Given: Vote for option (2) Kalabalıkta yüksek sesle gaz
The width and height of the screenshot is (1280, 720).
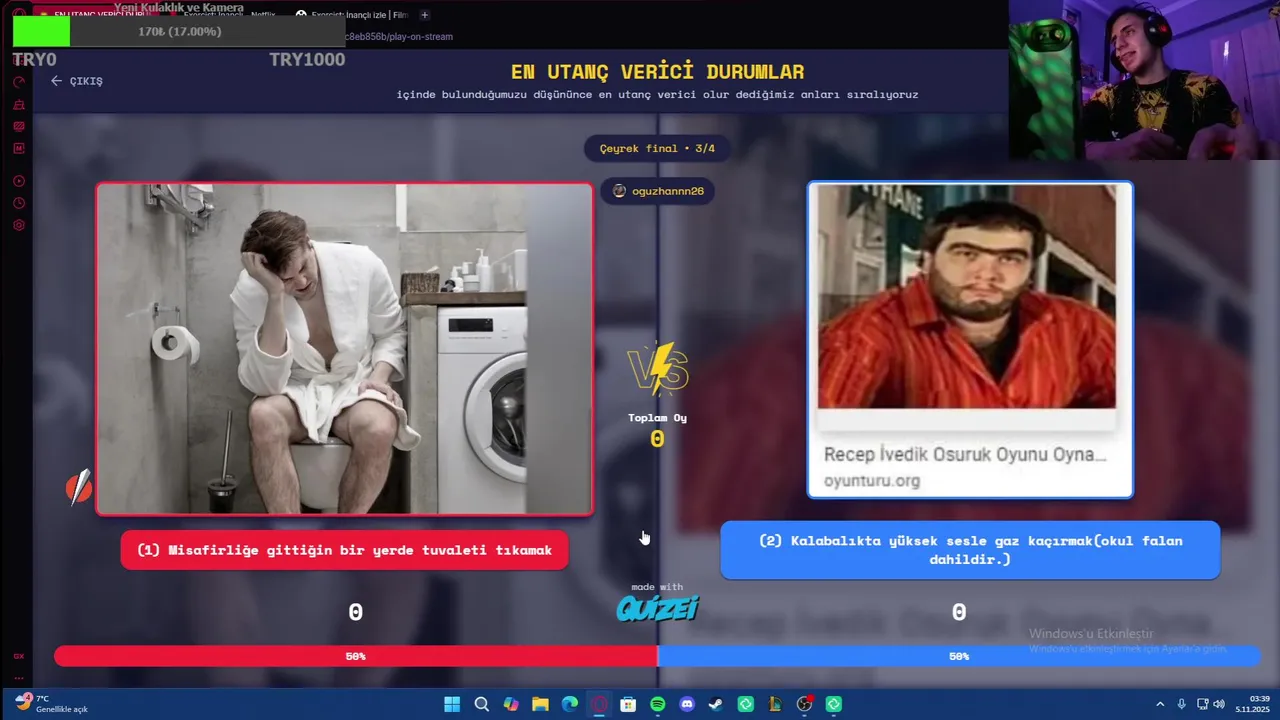Looking at the screenshot, I should coord(970,550).
